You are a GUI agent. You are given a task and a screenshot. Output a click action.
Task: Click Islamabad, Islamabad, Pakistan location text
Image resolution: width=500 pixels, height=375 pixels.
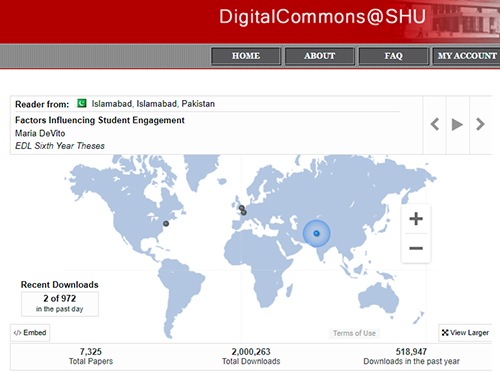[153, 104]
